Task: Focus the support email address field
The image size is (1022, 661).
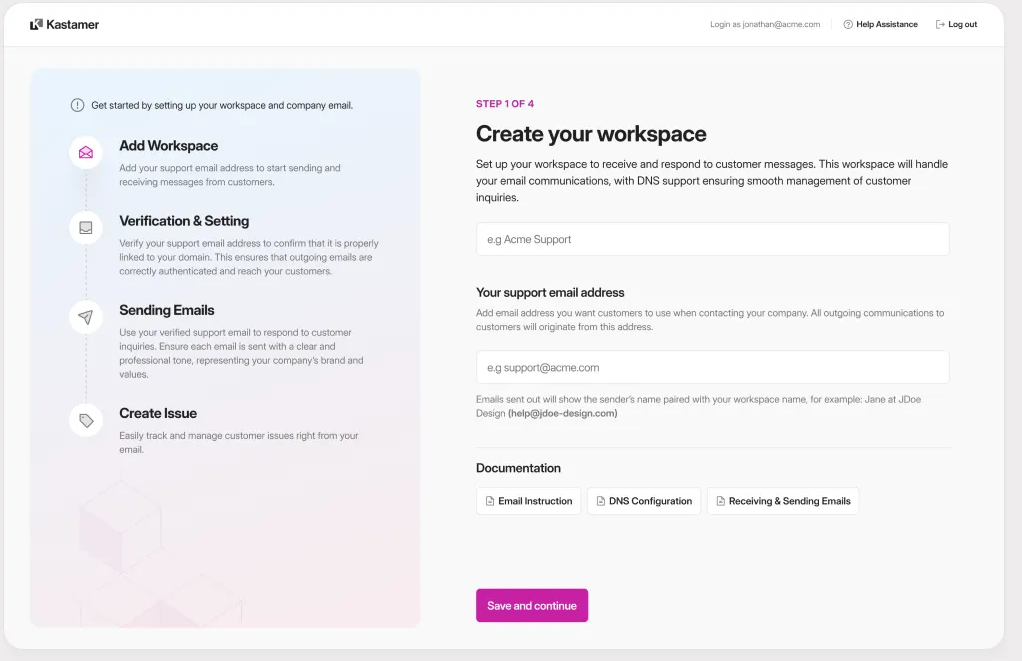Action: pos(712,367)
